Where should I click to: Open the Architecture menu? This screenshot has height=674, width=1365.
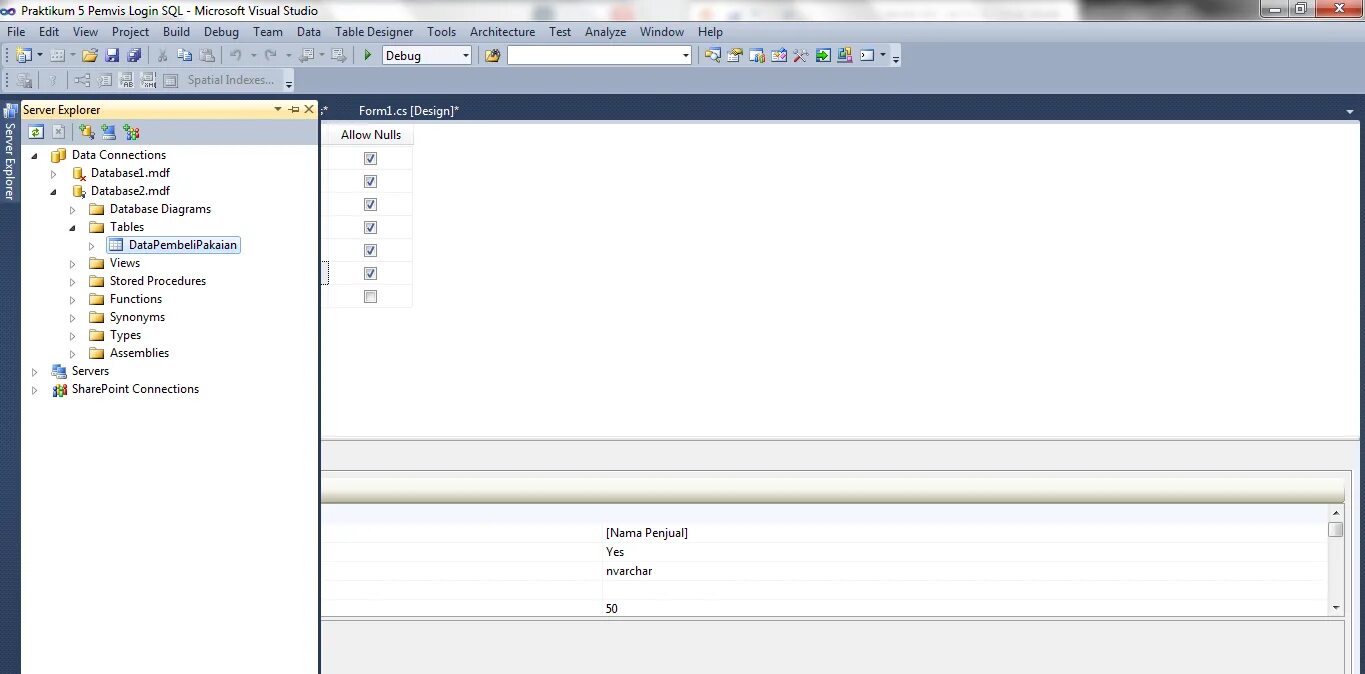tap(502, 32)
